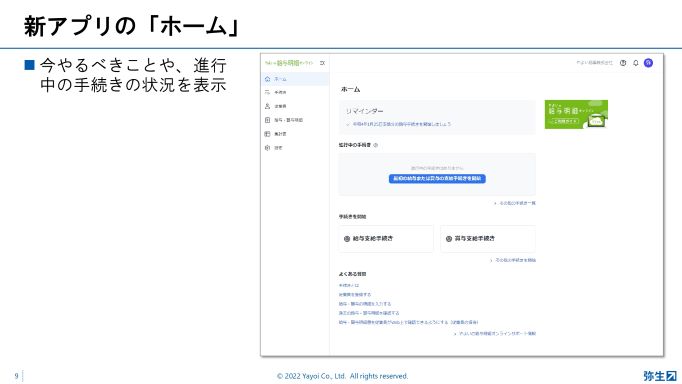Open the 従業員を登録する FAQ link
This screenshot has width=682, height=384.
click(355, 294)
